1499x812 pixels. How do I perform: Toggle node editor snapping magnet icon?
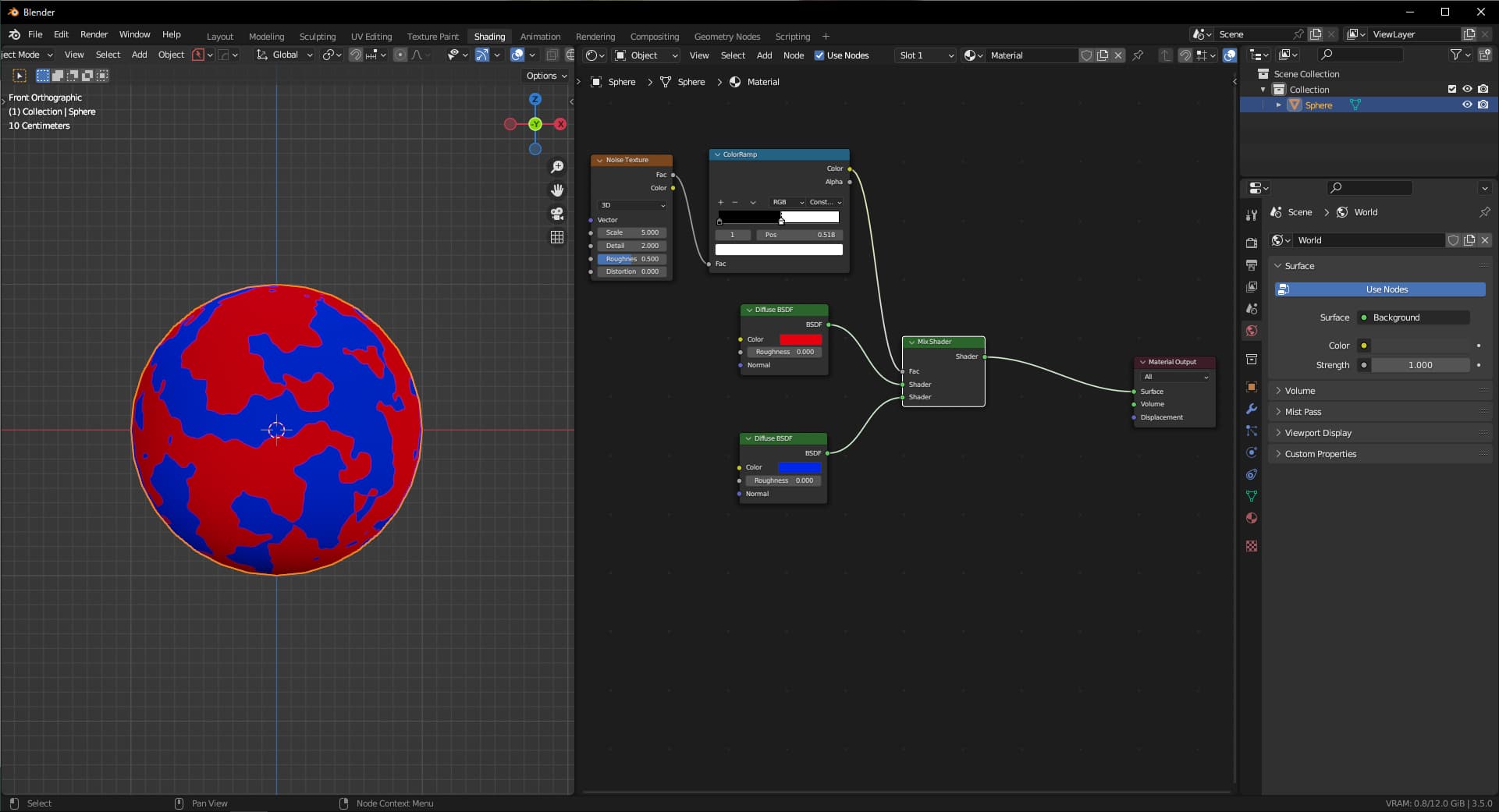(x=1185, y=55)
